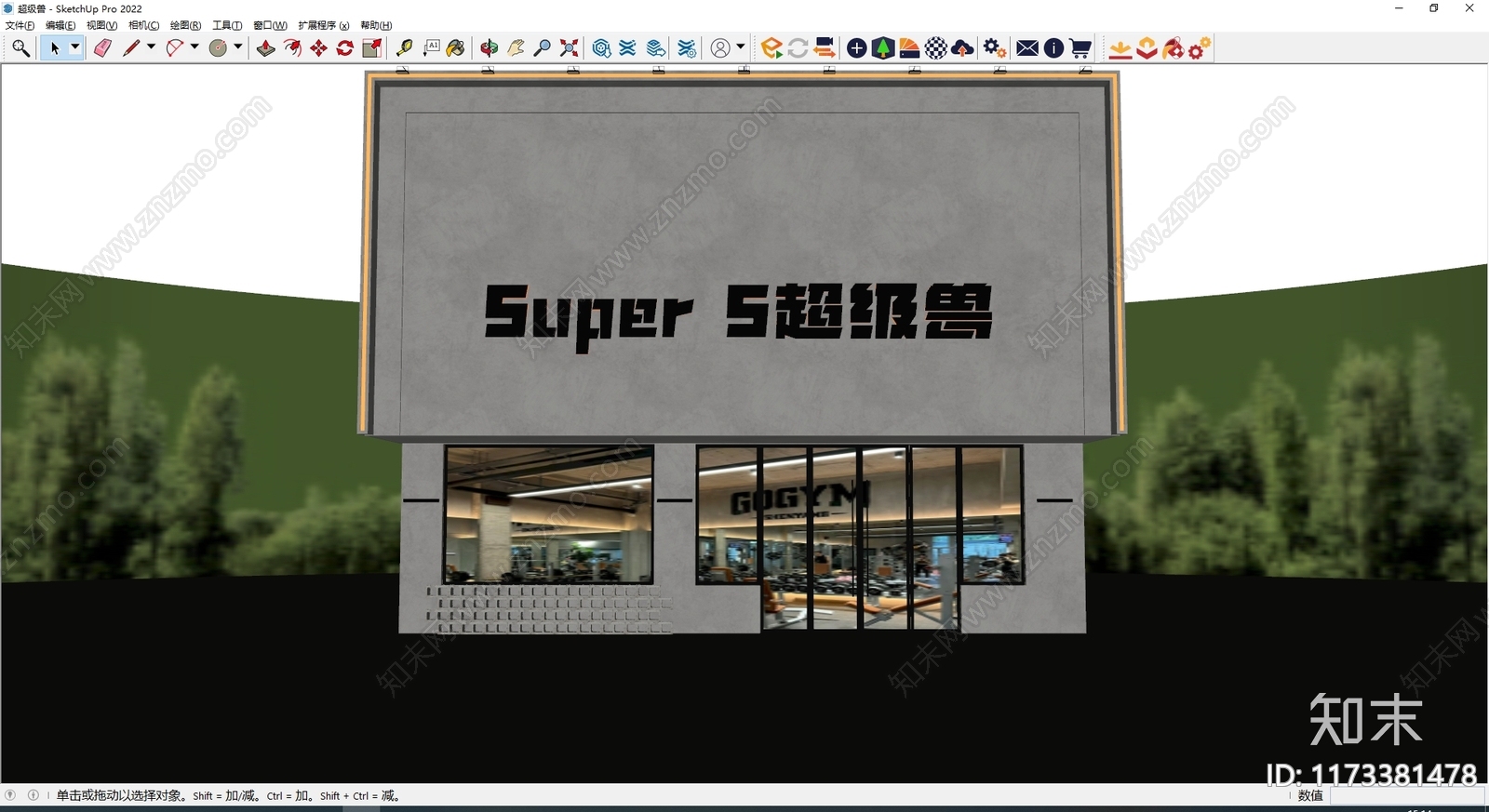Activate the Select arrow tool
The image size is (1489, 812).
click(54, 48)
